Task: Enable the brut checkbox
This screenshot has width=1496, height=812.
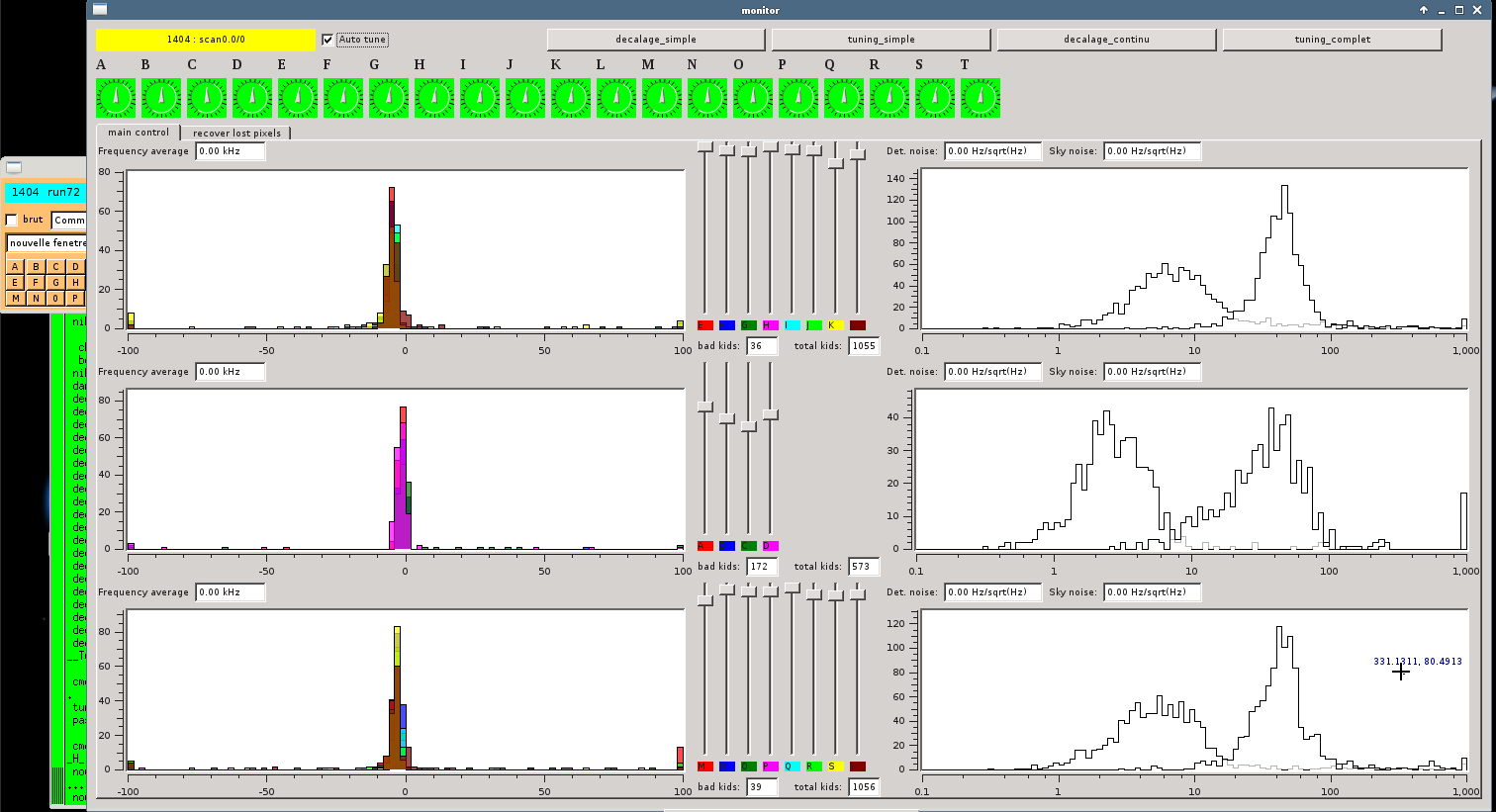Action: click(x=12, y=220)
